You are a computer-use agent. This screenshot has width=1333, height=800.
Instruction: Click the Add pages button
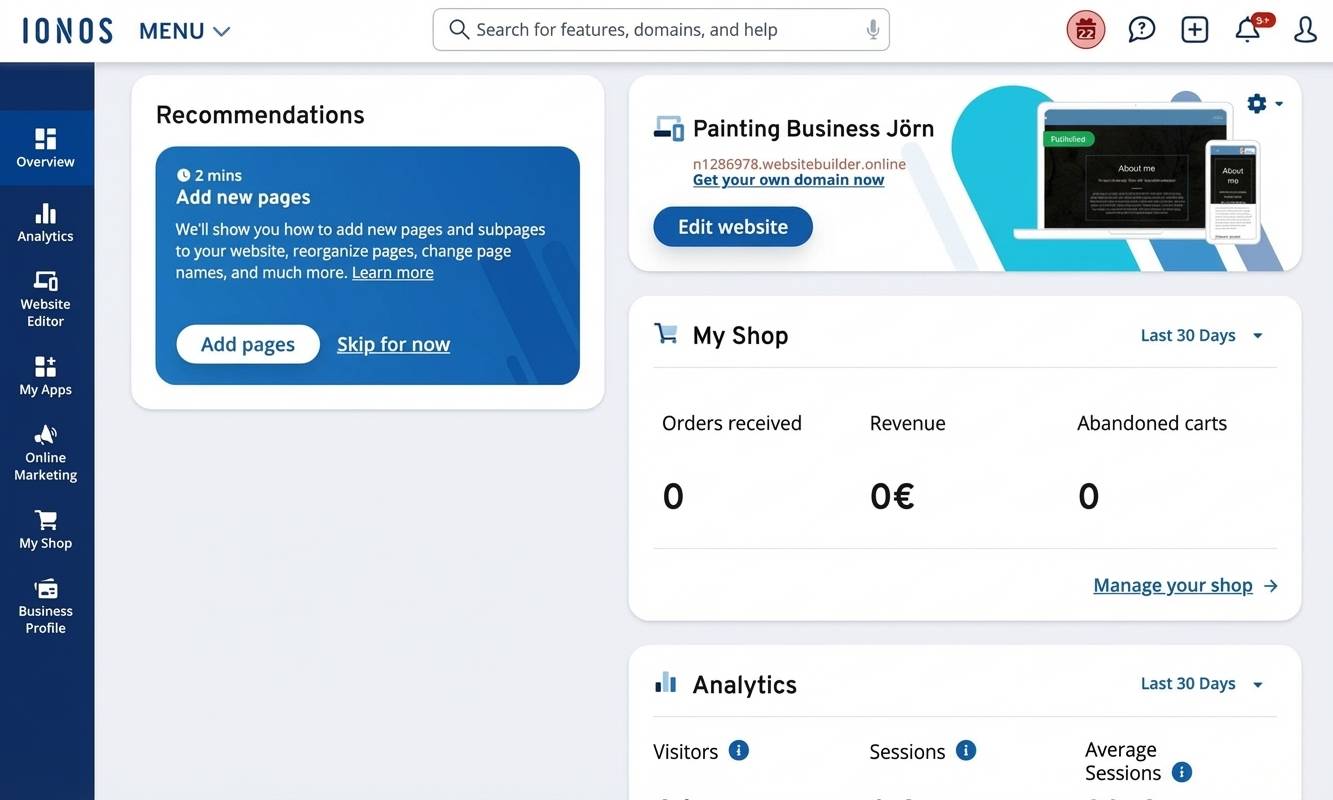(248, 344)
